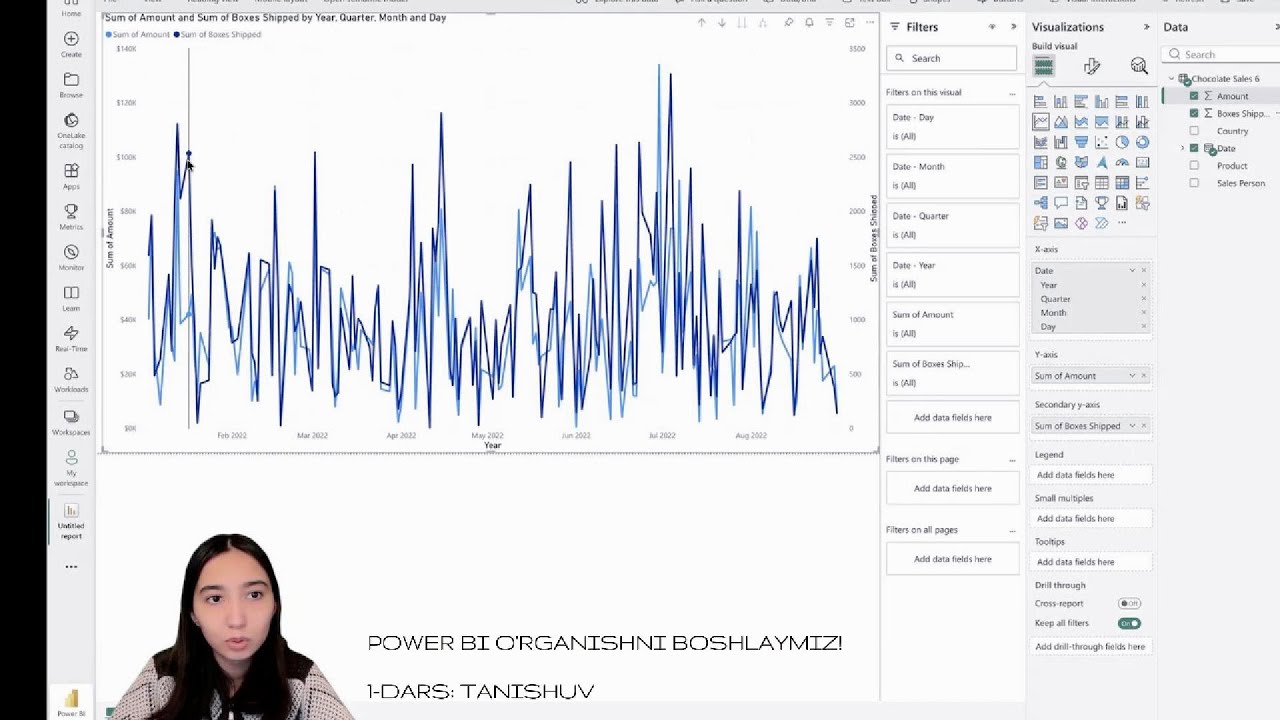Viewport: 1280px width, 720px height.
Task: Open the Learn center
Action: tap(71, 299)
